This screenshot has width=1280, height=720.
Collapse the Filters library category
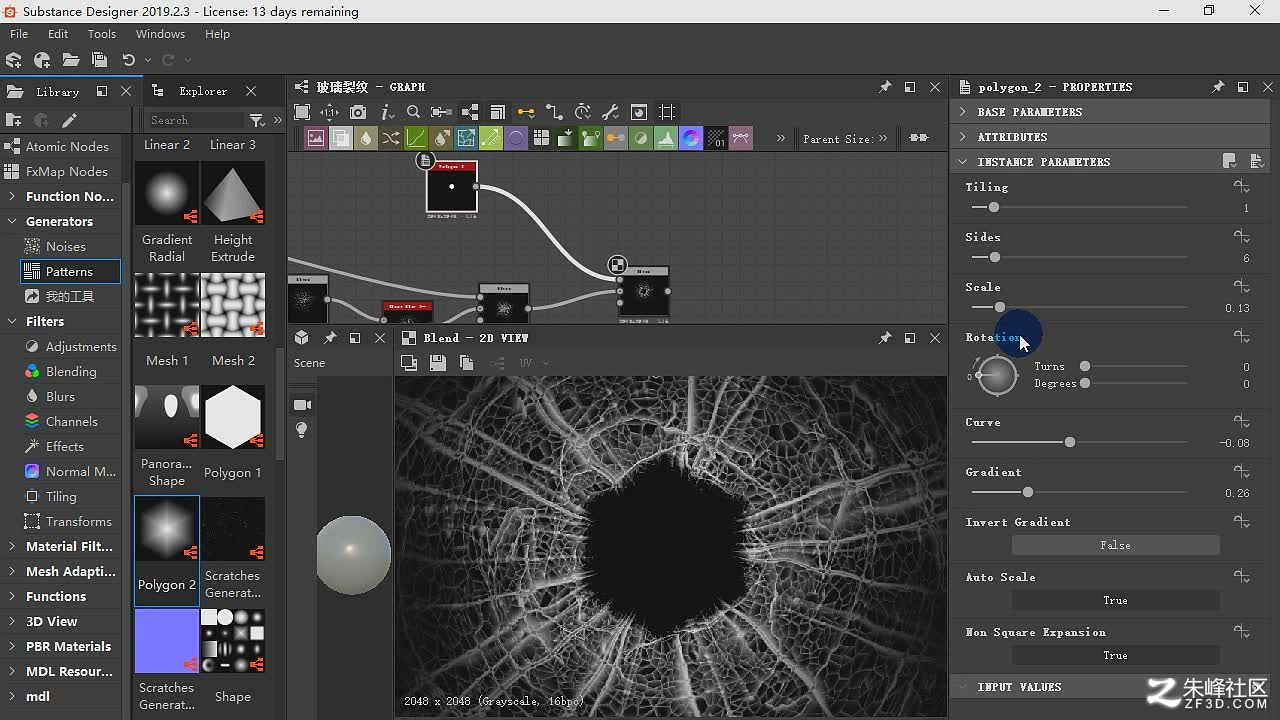click(x=12, y=321)
